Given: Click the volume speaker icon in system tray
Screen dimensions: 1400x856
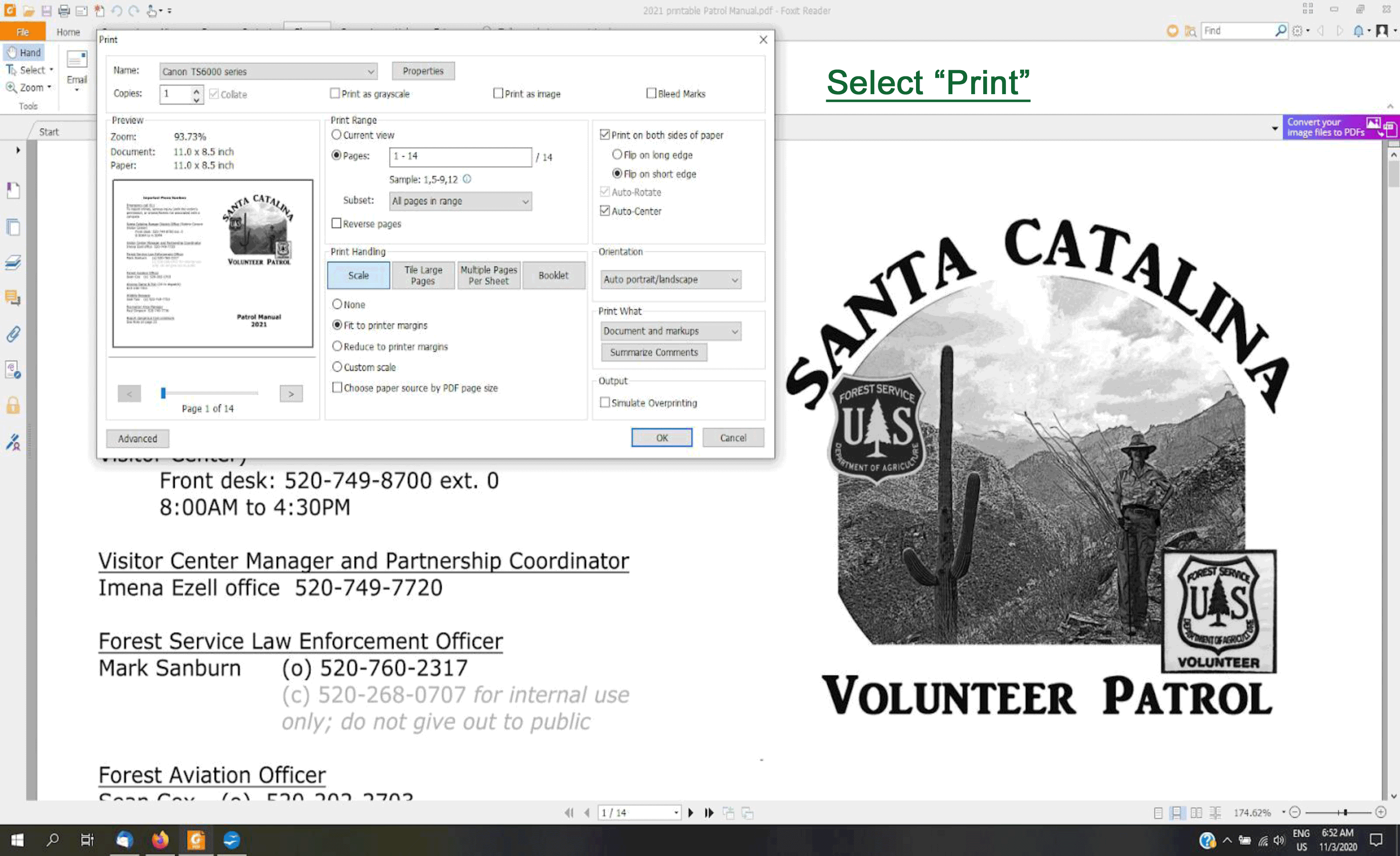Looking at the screenshot, I should coord(1279,840).
